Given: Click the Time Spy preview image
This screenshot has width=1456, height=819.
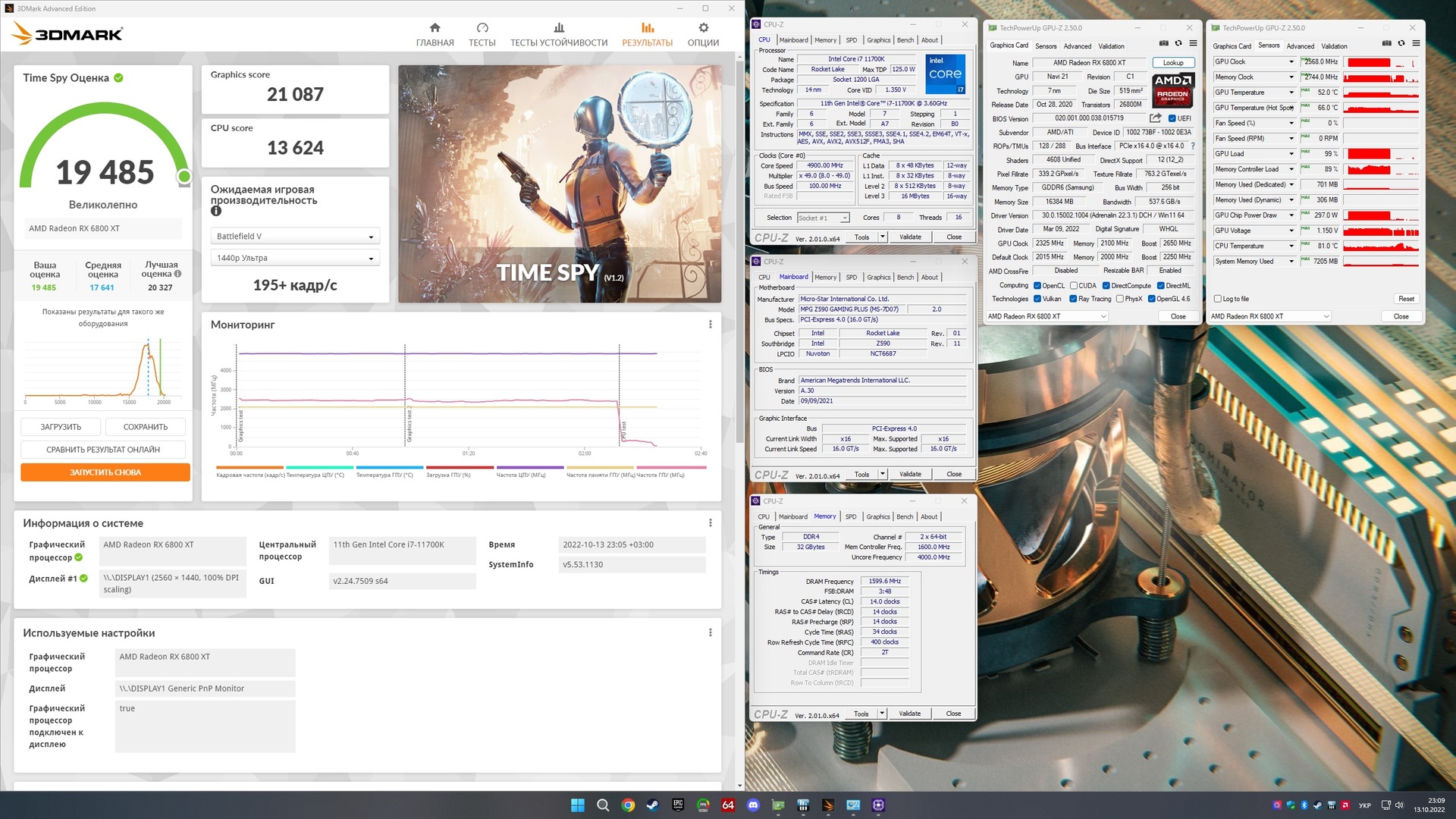Looking at the screenshot, I should (560, 184).
